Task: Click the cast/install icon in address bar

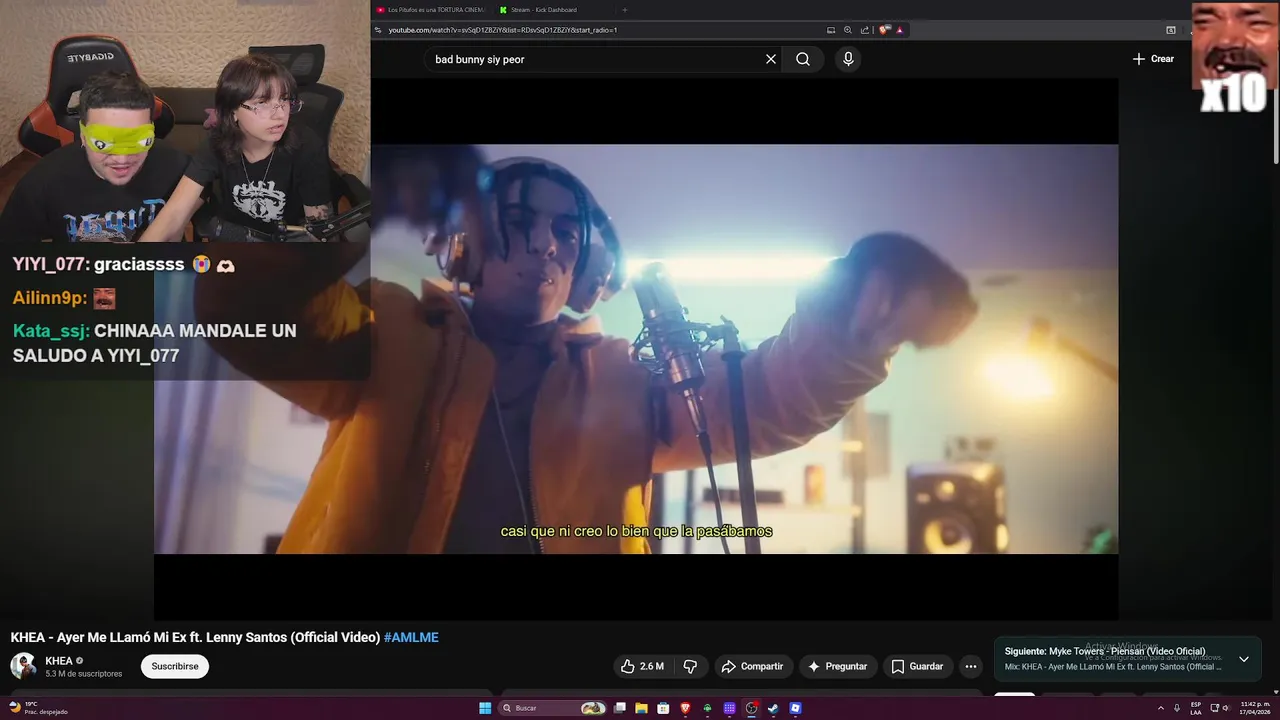Action: [831, 30]
